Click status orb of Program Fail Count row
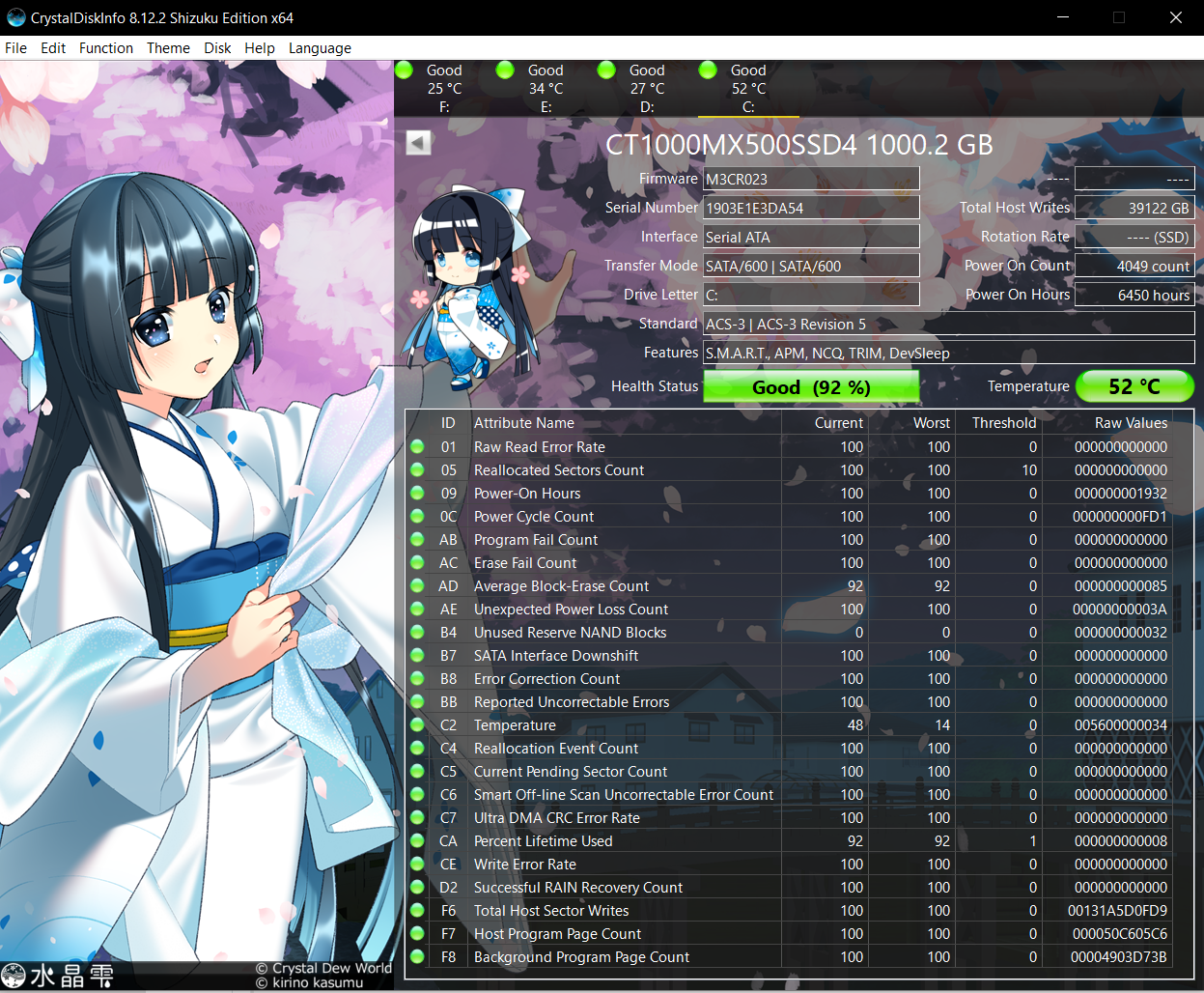 [x=417, y=539]
